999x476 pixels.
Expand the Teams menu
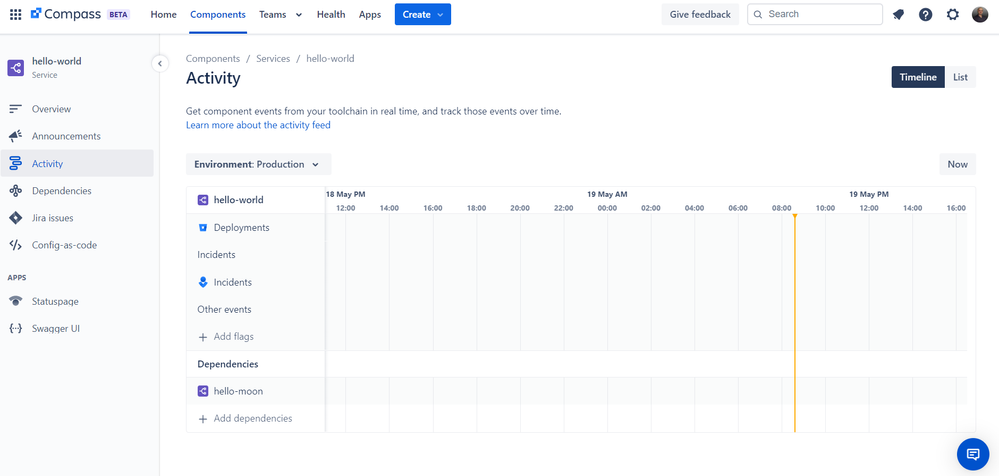tap(280, 14)
